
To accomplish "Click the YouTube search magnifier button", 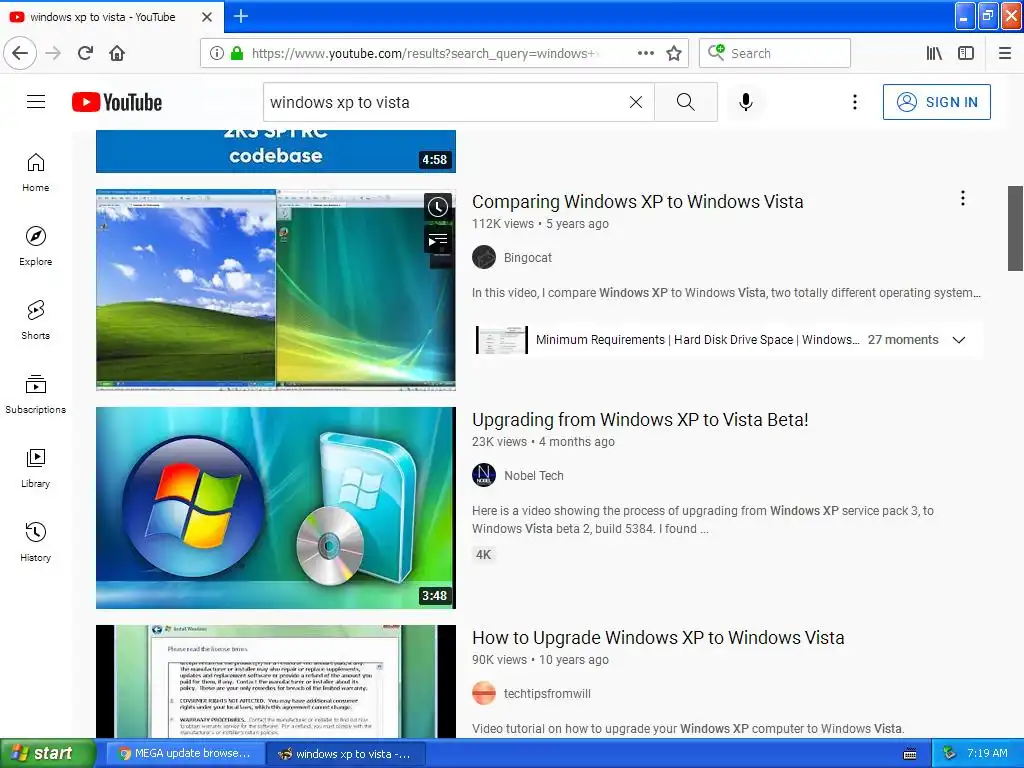I will pos(686,102).
